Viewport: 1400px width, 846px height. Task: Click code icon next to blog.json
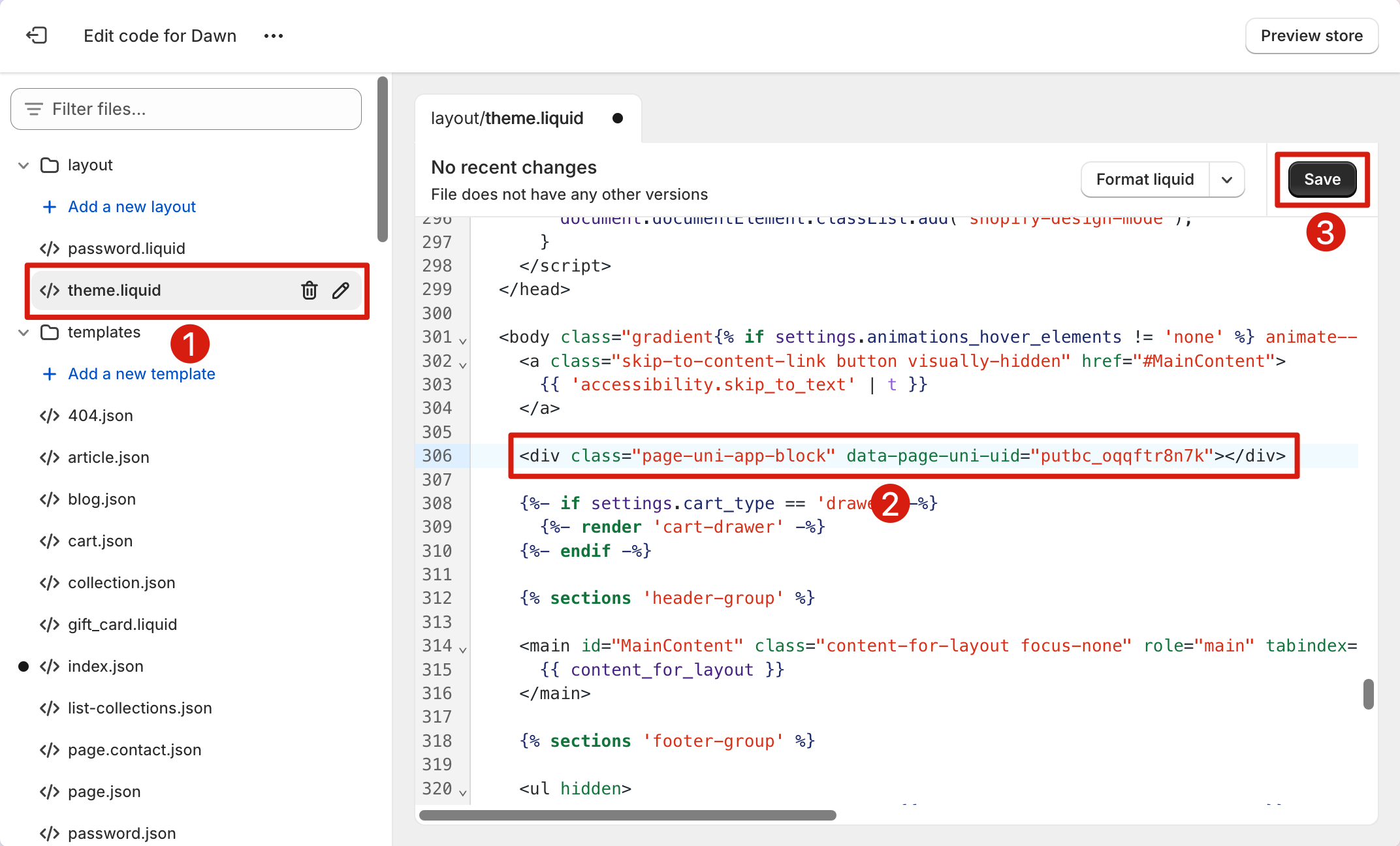pos(50,499)
